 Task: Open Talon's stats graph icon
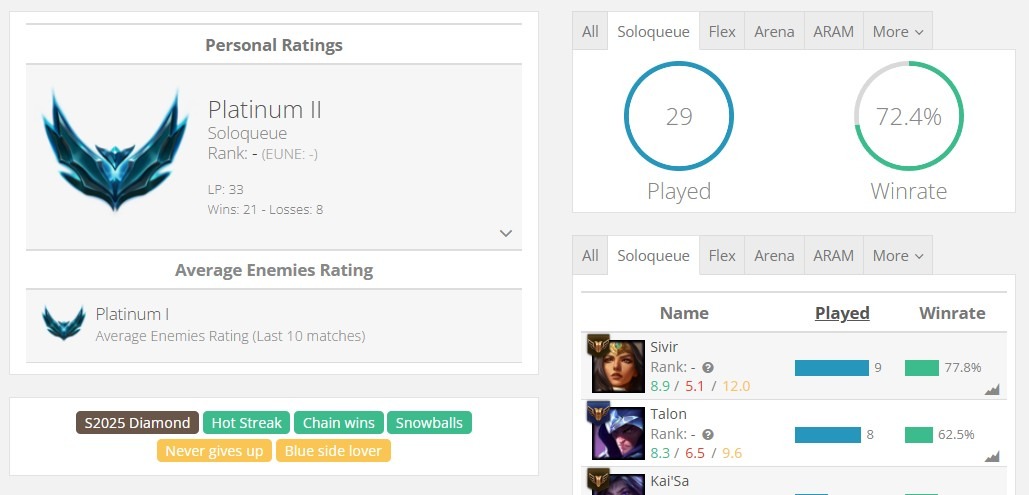click(992, 456)
